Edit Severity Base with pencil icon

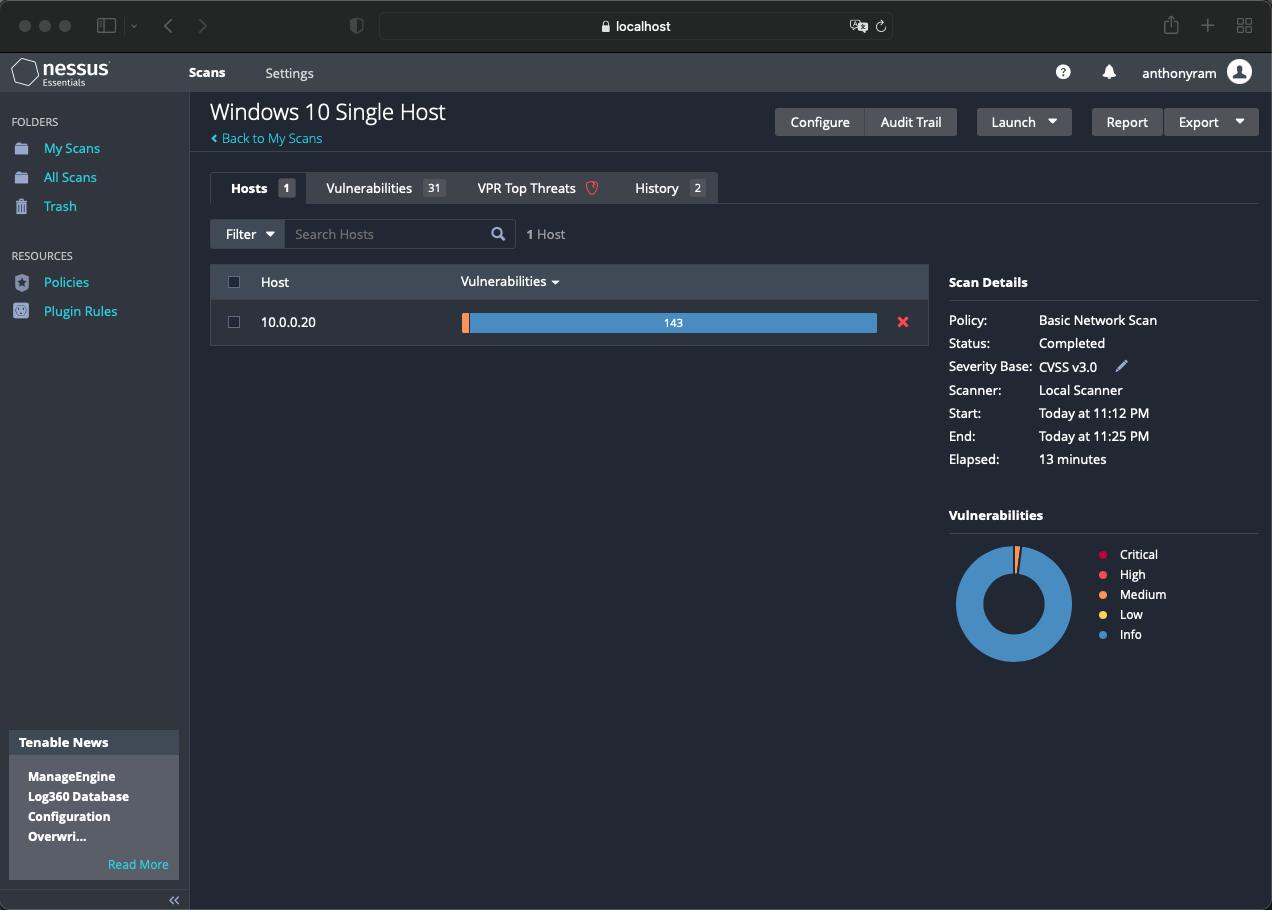click(1121, 366)
